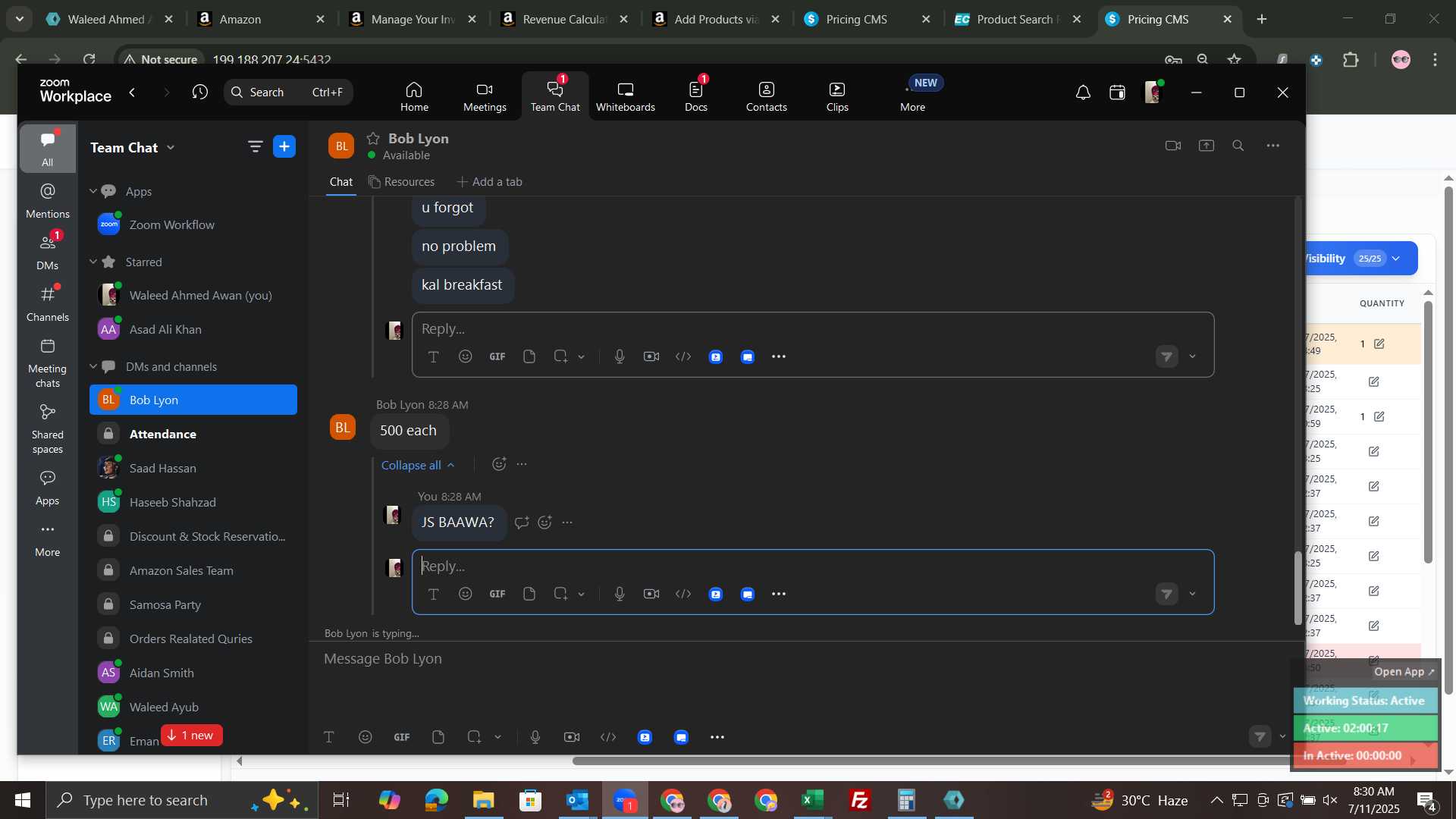This screenshot has height=819, width=1456.
Task: Open the chat list filter icon
Action: (256, 146)
